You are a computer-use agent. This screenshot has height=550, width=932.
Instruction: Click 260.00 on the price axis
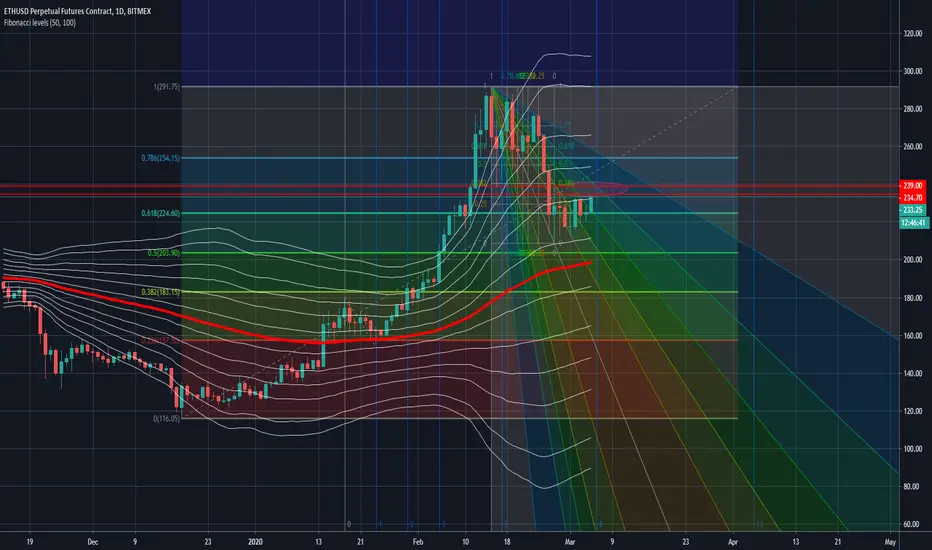[912, 147]
